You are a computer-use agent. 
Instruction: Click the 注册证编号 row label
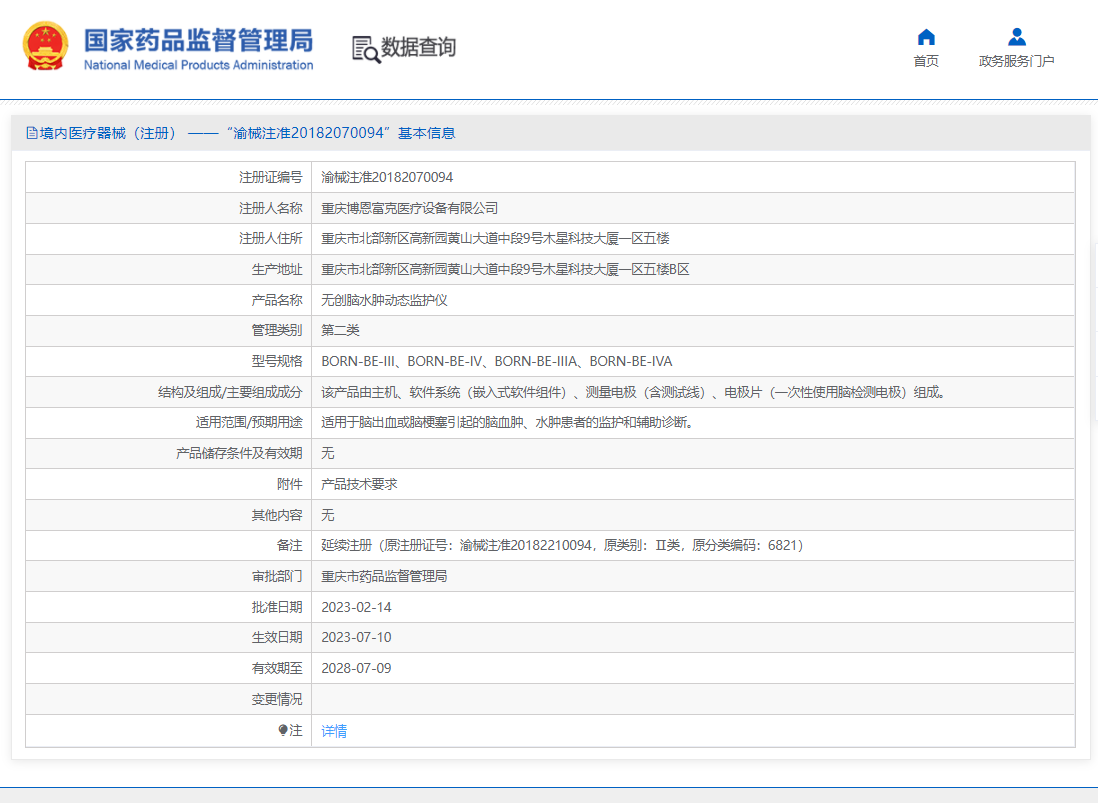click(270, 177)
